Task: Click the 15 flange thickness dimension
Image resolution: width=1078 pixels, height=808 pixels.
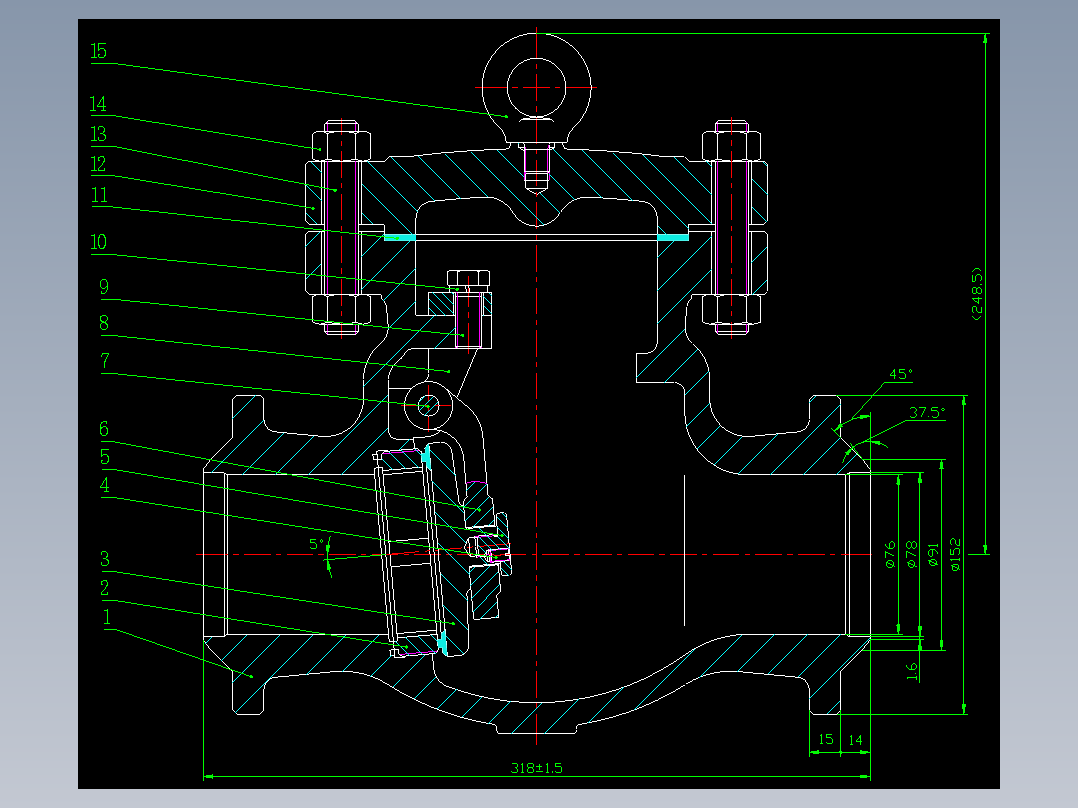Action: click(x=826, y=739)
